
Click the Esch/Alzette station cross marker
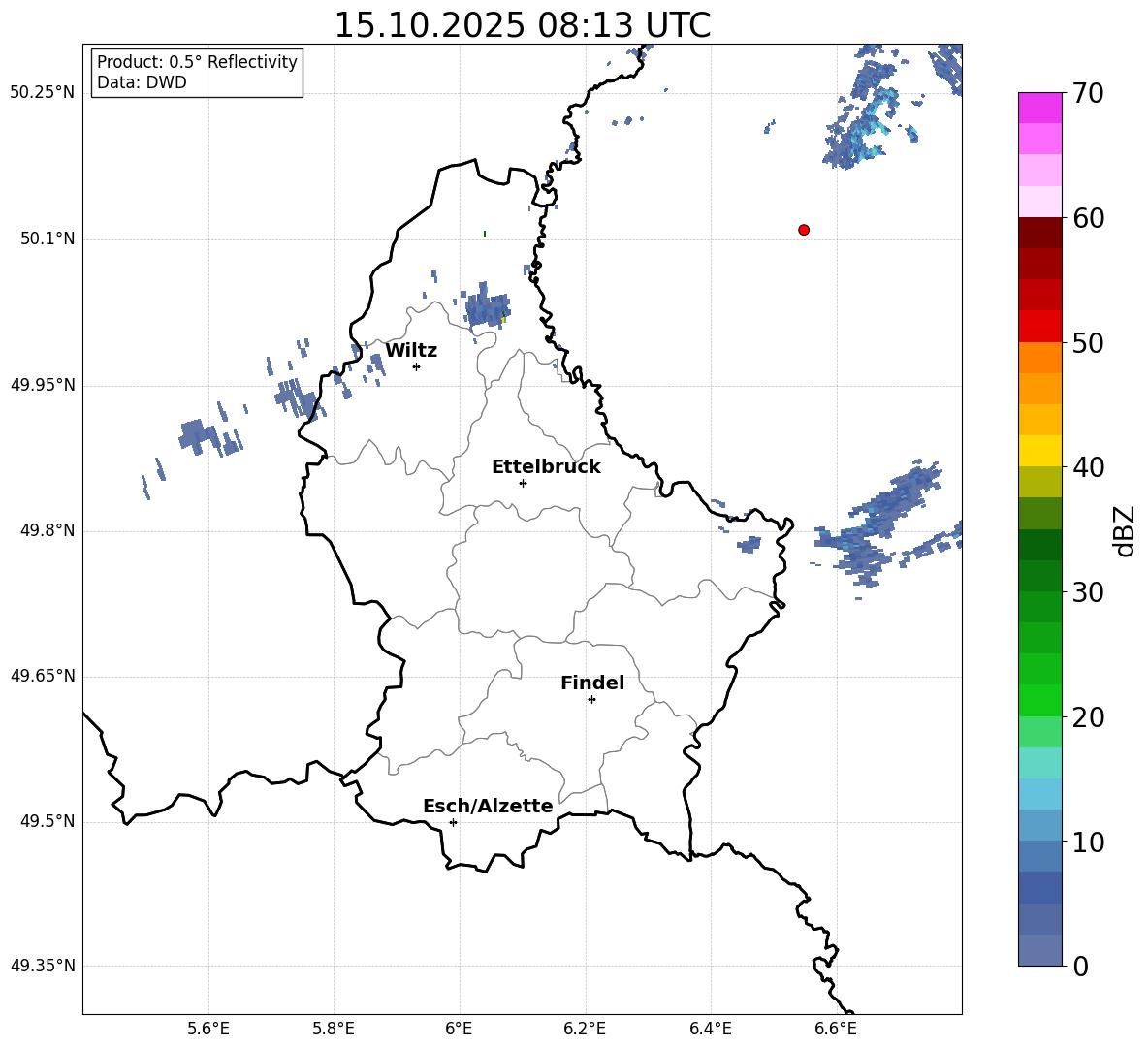pyautogui.click(x=453, y=822)
